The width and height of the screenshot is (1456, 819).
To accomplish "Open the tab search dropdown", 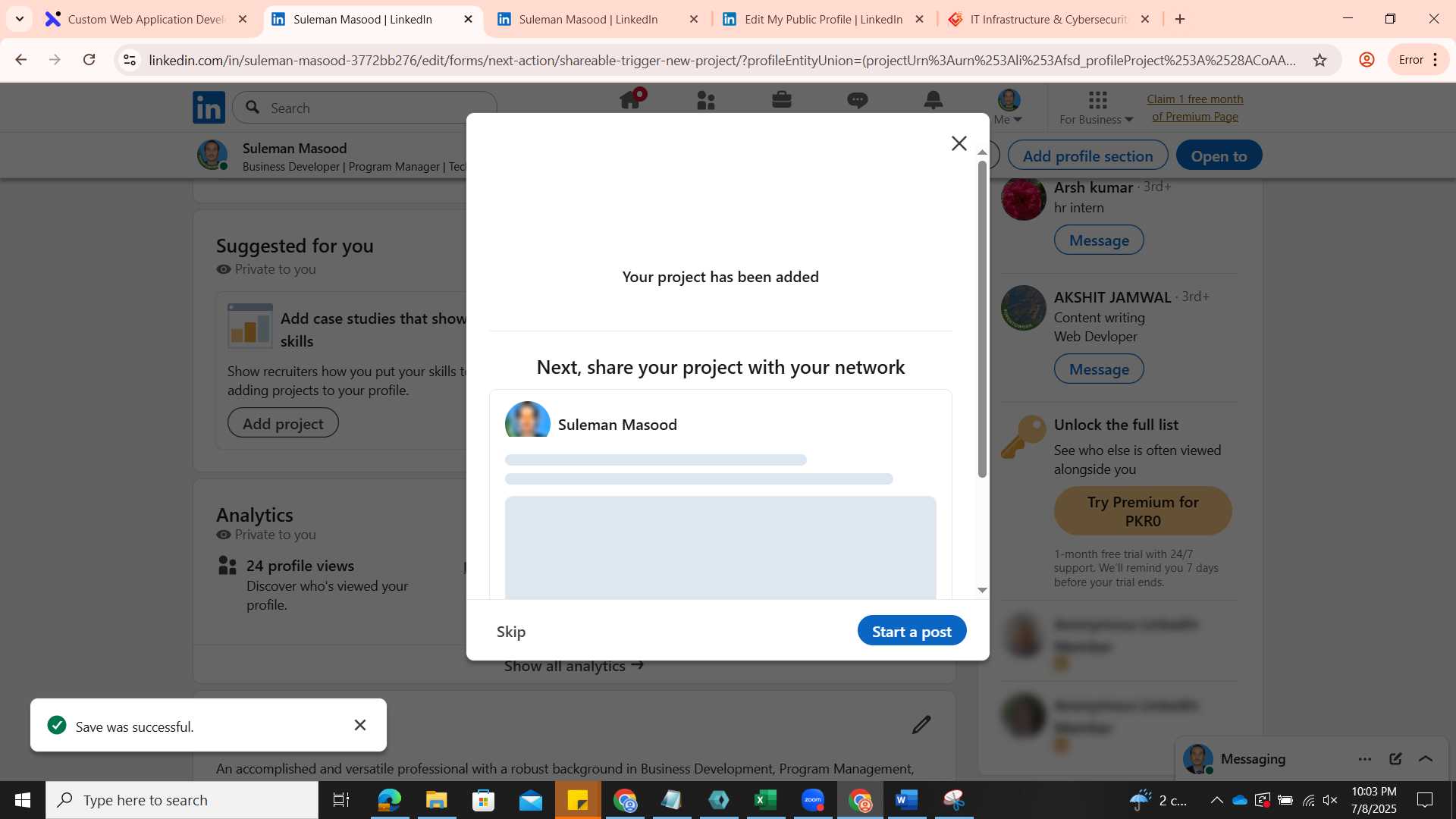I will click(x=20, y=19).
